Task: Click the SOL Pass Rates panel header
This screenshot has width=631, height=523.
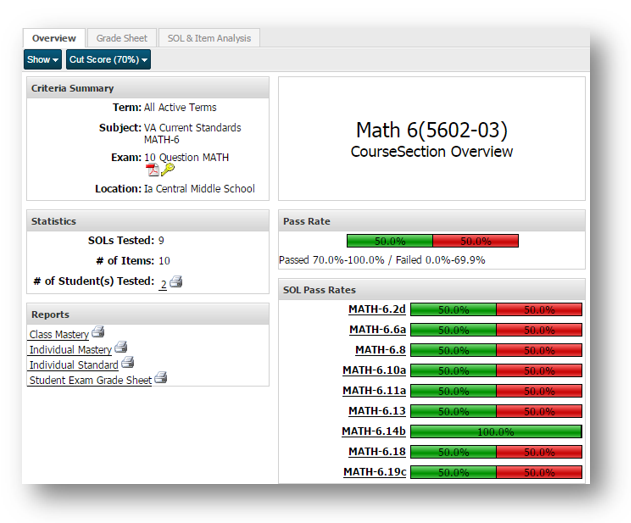Action: pos(432,290)
